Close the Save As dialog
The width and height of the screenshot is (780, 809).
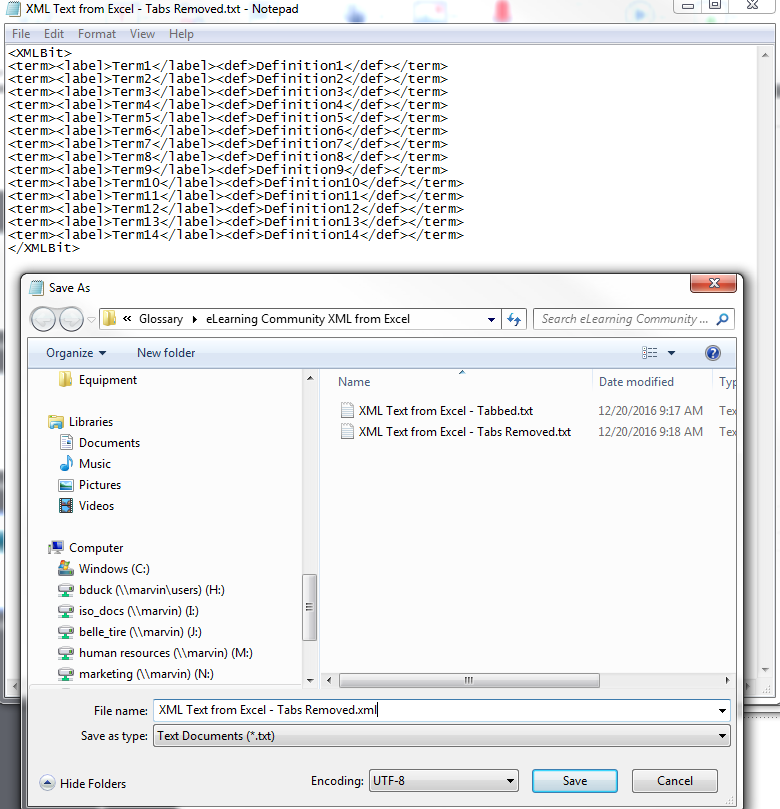(714, 283)
